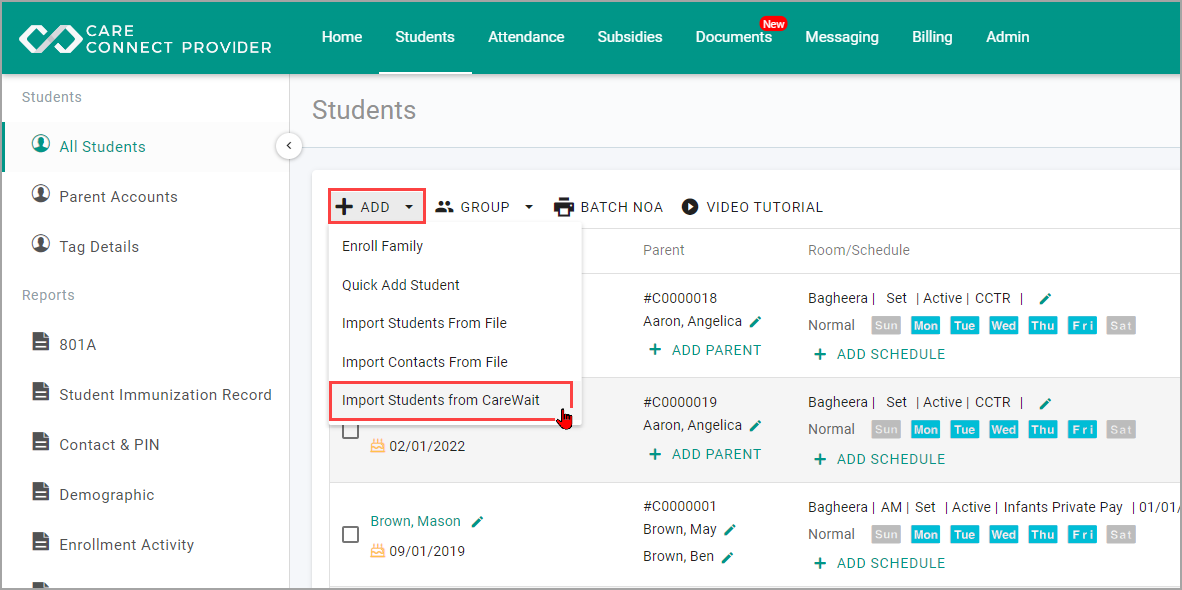Image resolution: width=1182 pixels, height=590 pixels.
Task: Open the Brown, Mason student link
Action: click(x=415, y=521)
